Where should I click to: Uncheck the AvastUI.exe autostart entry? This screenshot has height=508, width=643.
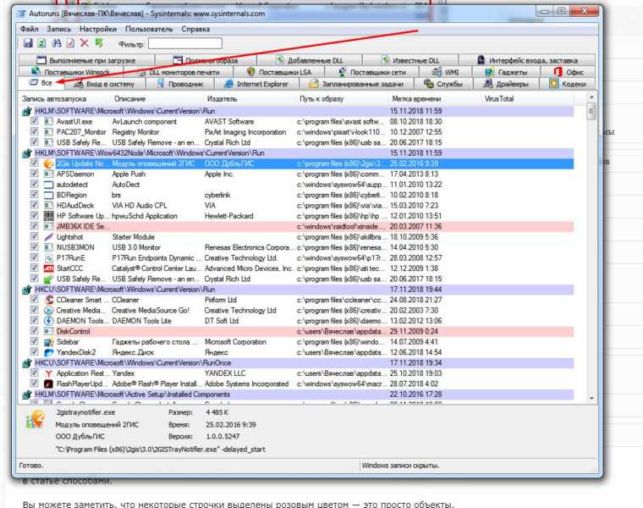tap(34, 121)
